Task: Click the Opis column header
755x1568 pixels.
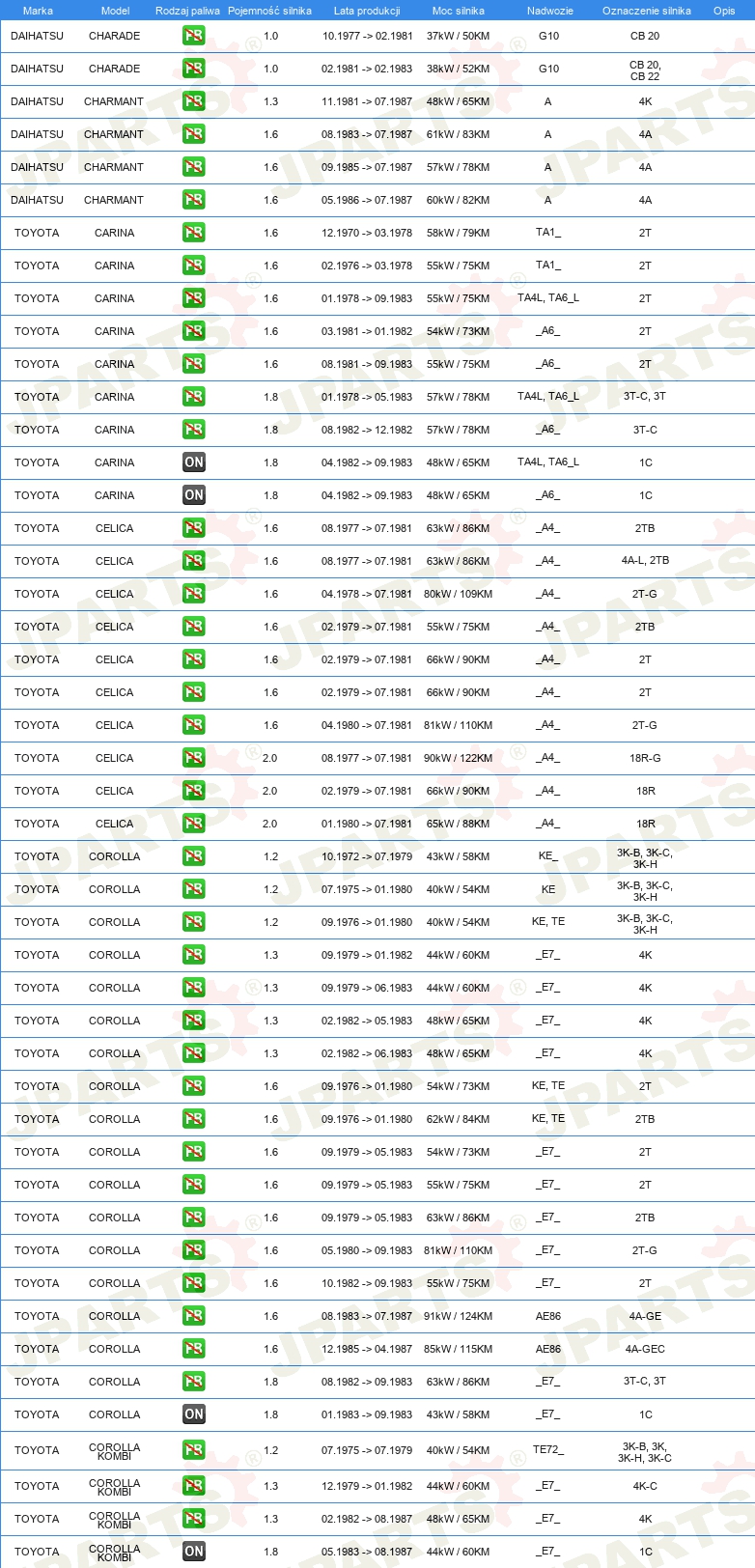Action: click(724, 11)
